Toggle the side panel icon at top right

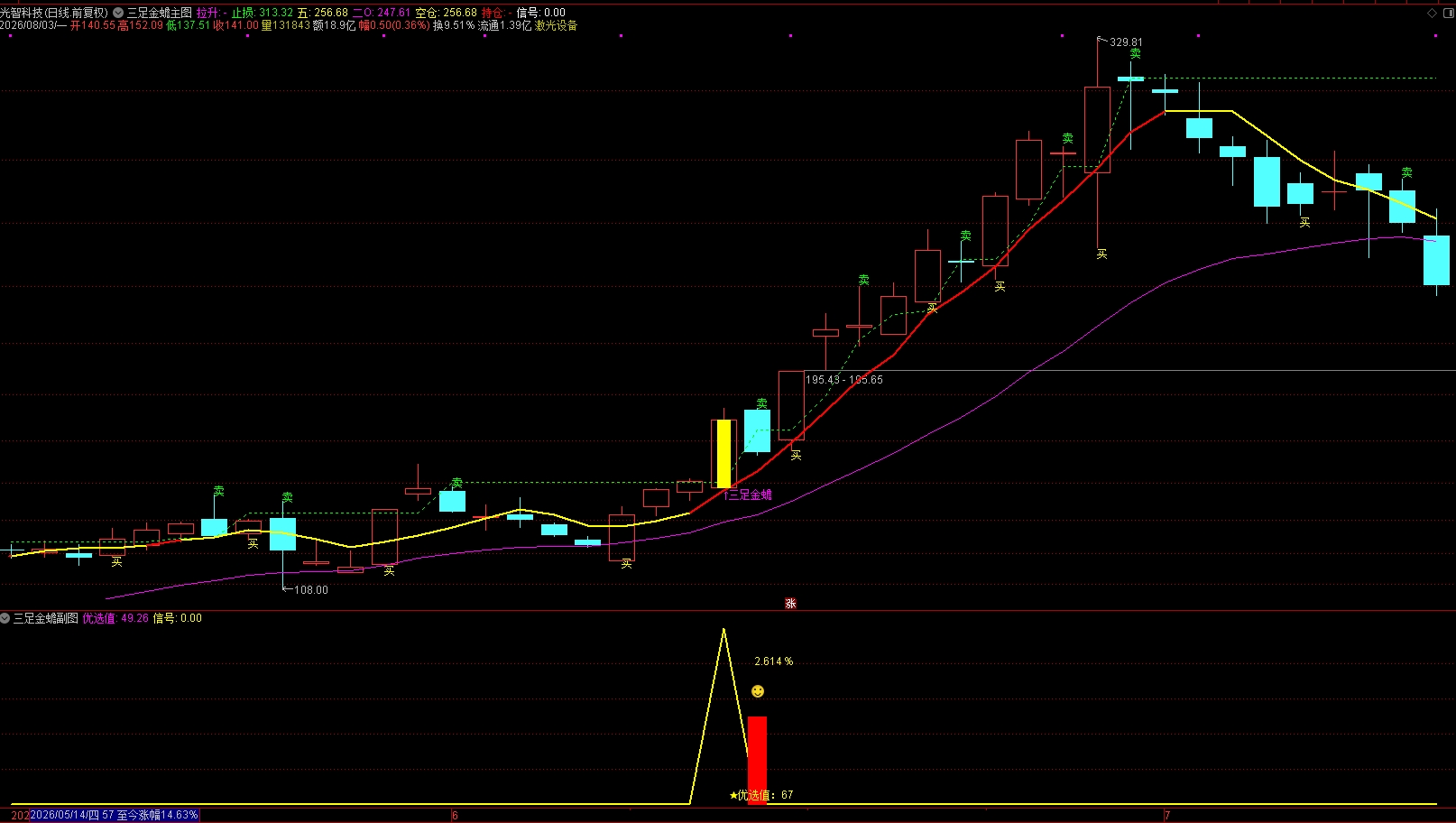(x=1447, y=13)
